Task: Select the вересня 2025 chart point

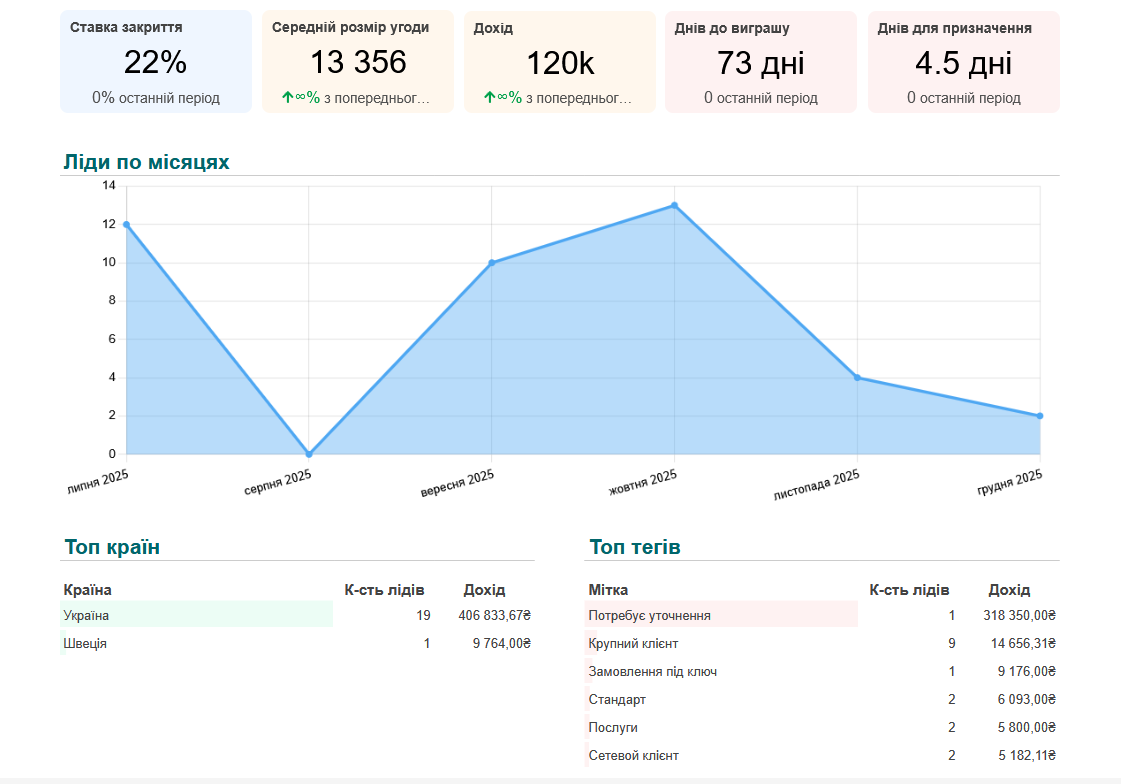Action: [492, 263]
